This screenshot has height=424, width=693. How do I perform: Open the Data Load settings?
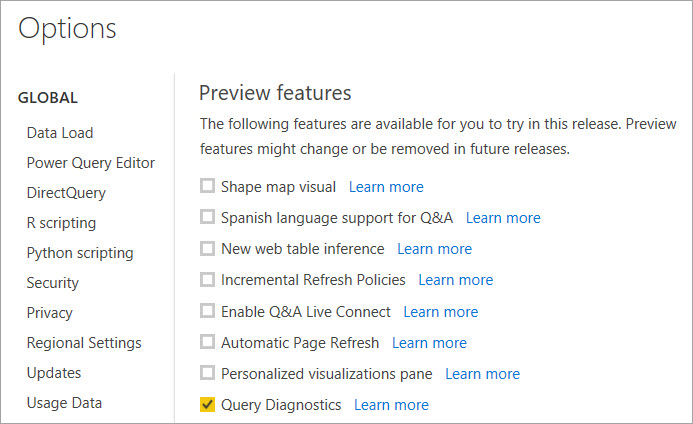coord(60,133)
